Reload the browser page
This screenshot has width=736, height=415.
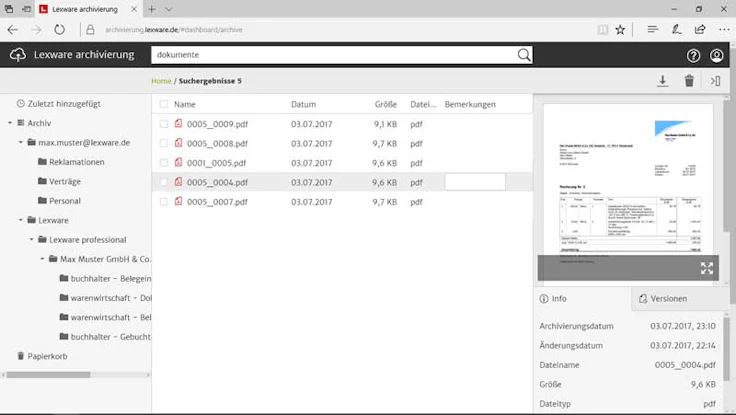tap(59, 30)
